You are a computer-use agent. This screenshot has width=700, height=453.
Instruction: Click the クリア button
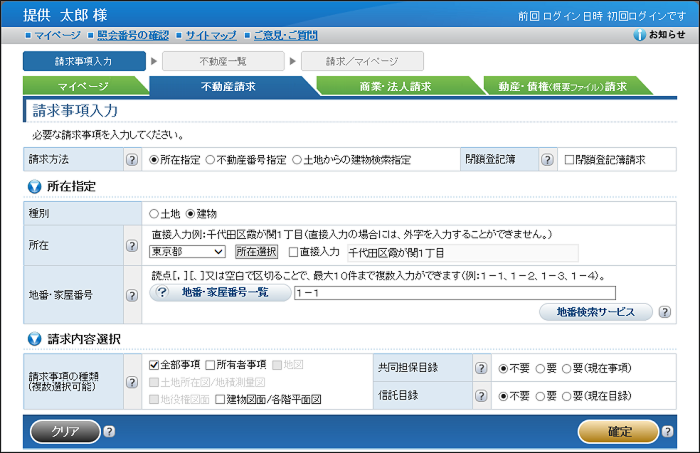point(65,432)
